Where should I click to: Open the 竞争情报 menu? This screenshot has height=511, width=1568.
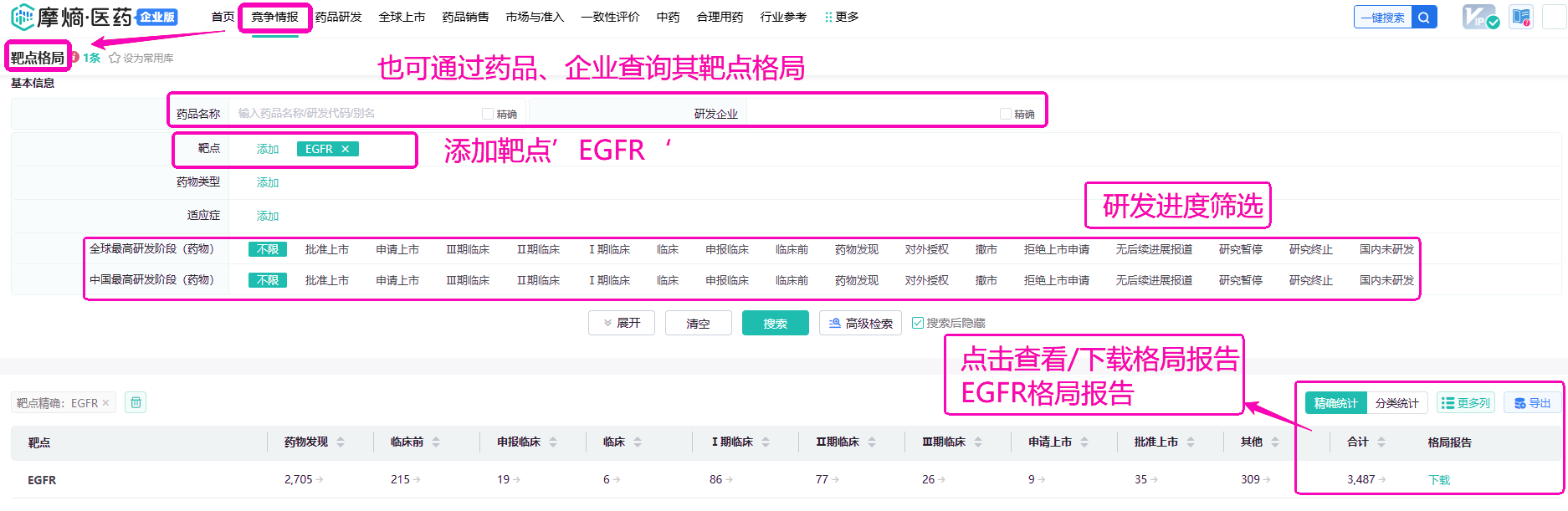274,17
